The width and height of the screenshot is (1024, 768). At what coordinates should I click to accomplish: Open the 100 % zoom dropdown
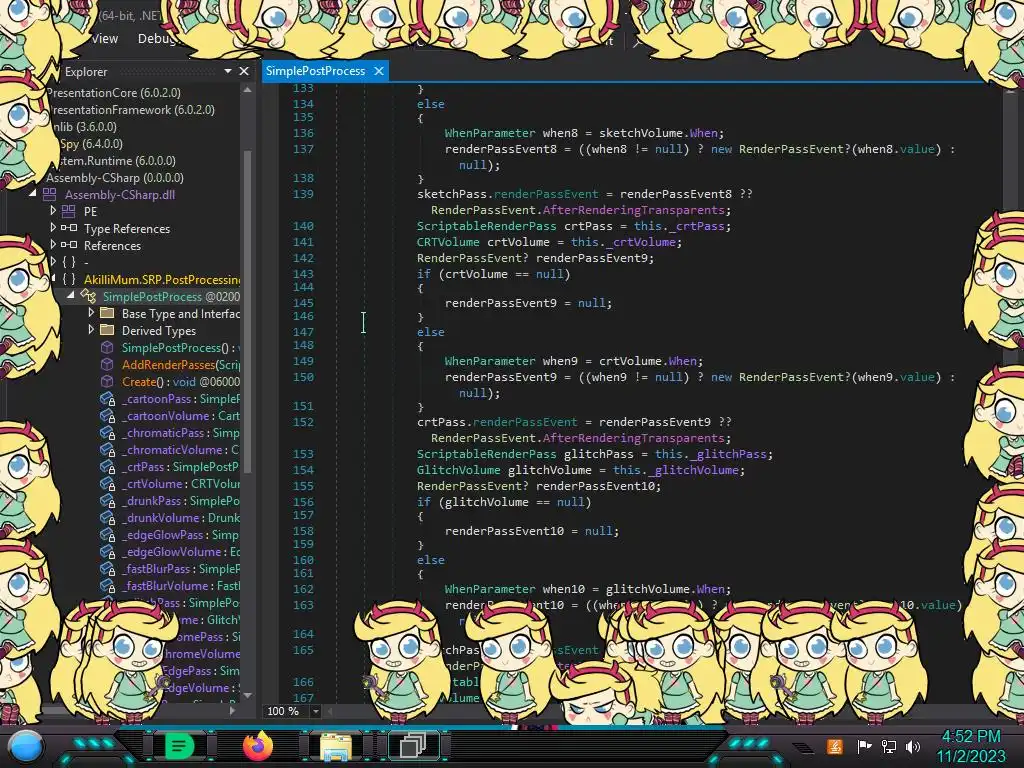316,711
